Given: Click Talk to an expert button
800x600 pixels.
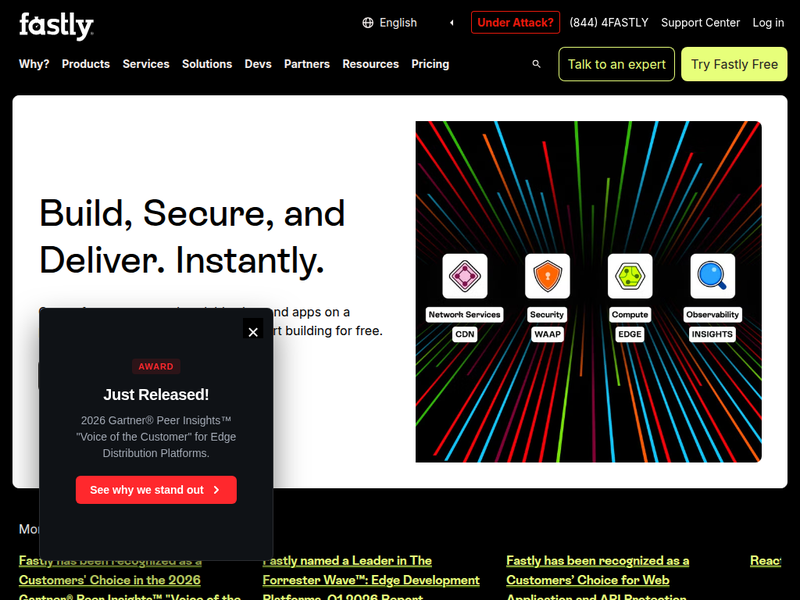Looking at the screenshot, I should 616,64.
